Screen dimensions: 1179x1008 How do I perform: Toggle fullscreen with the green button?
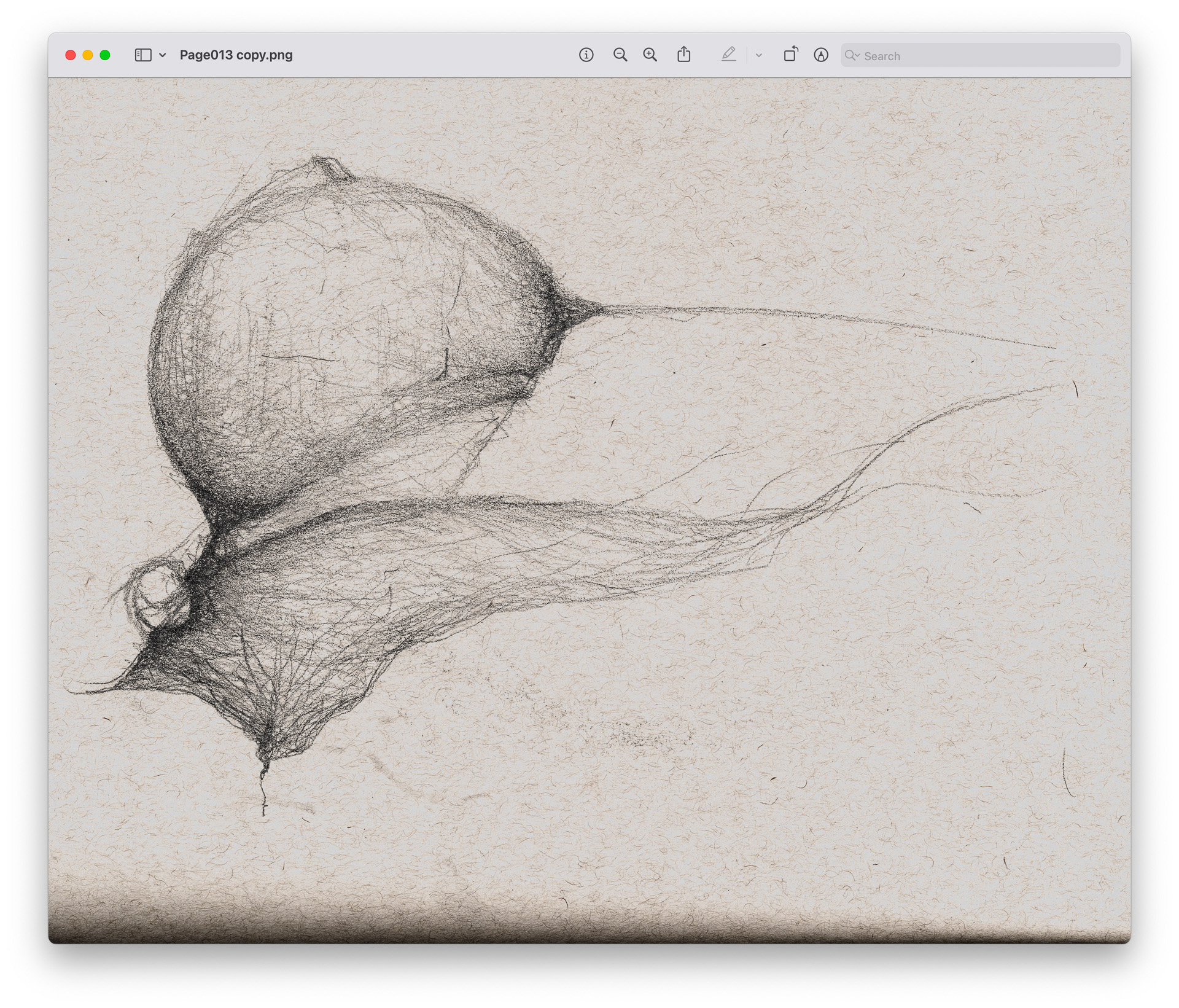pos(106,55)
